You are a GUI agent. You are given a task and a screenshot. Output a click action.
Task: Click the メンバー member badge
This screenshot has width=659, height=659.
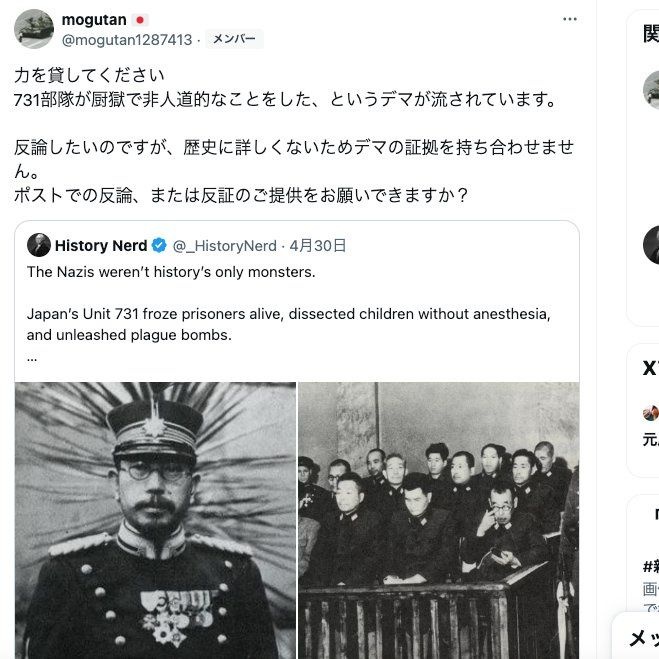234,39
